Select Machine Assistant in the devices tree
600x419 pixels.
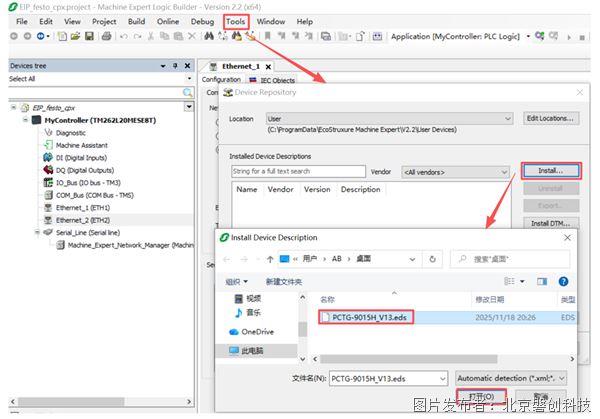(x=81, y=145)
